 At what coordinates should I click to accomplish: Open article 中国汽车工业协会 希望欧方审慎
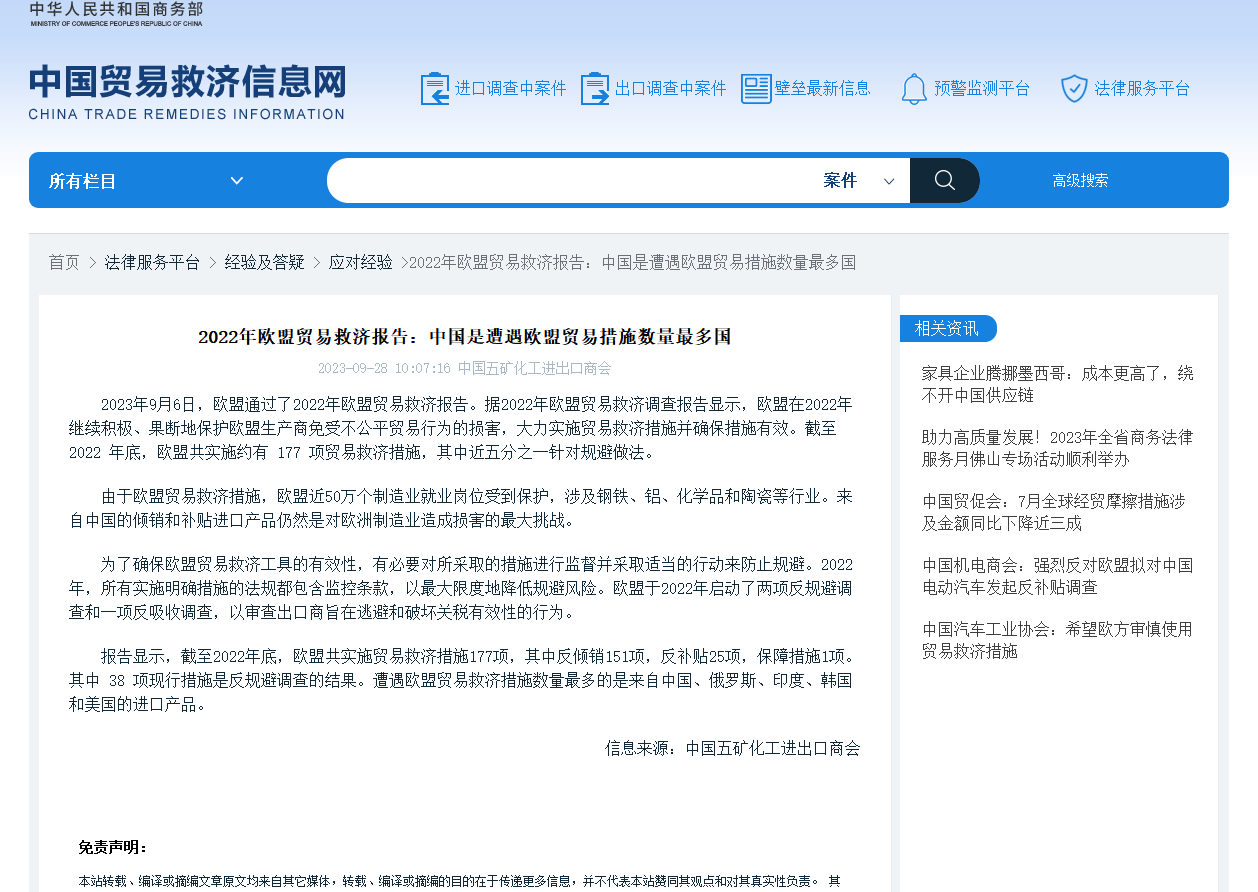[x=1058, y=640]
